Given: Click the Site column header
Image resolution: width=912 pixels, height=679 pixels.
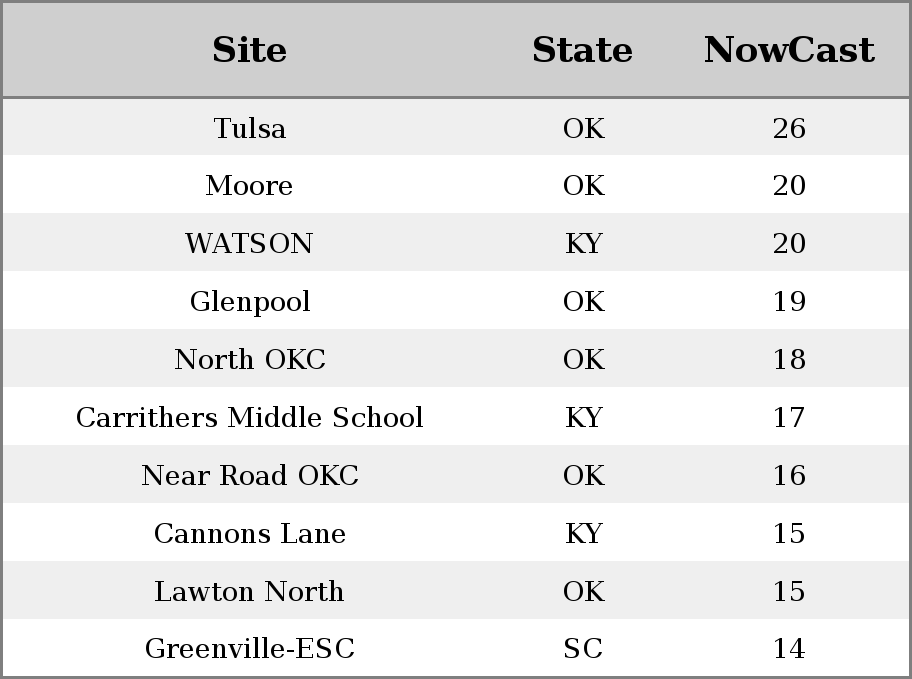Looking at the screenshot, I should (250, 50).
